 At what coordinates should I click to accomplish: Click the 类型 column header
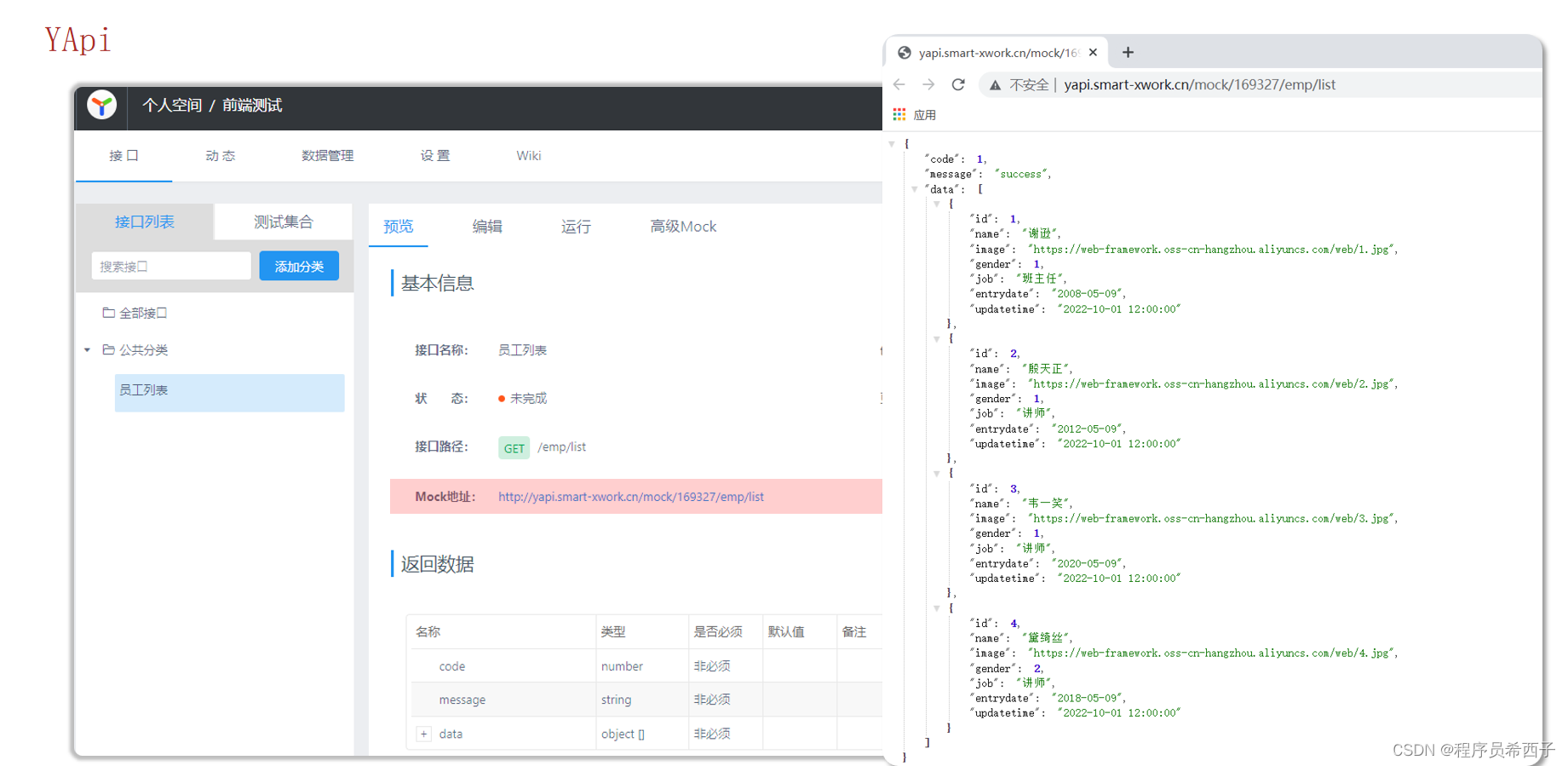click(613, 632)
